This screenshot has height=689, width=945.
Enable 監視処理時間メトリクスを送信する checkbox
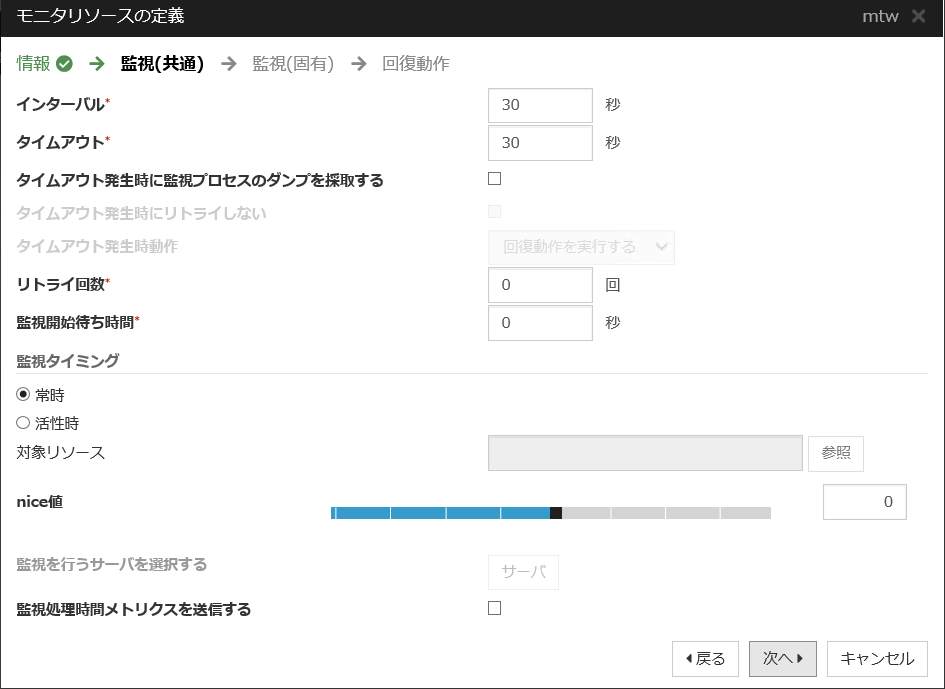point(494,608)
